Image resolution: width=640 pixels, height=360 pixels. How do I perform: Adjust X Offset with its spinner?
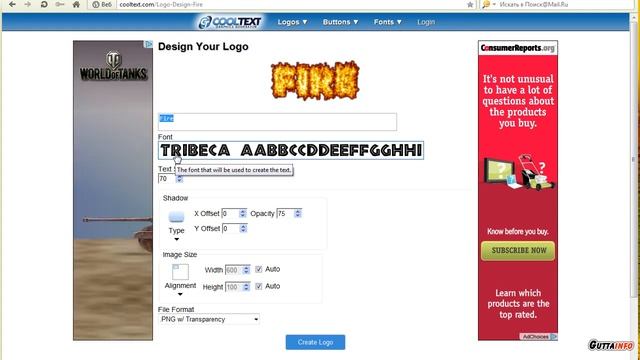point(243,213)
